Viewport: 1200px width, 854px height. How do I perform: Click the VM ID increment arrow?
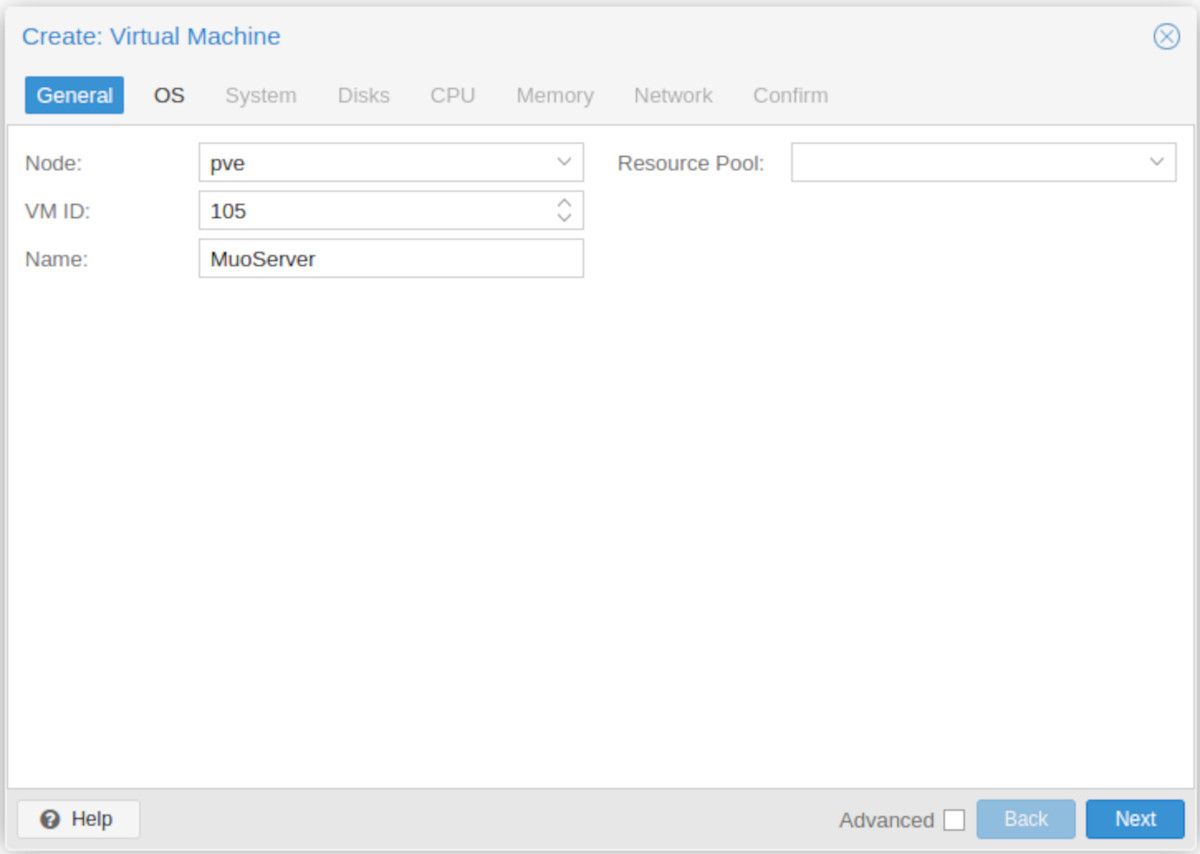point(564,204)
